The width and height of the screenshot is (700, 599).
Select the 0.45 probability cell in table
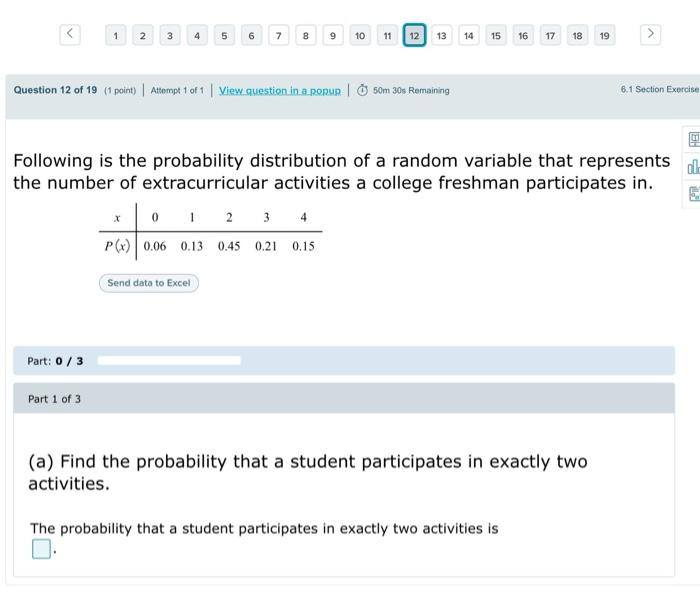(229, 246)
